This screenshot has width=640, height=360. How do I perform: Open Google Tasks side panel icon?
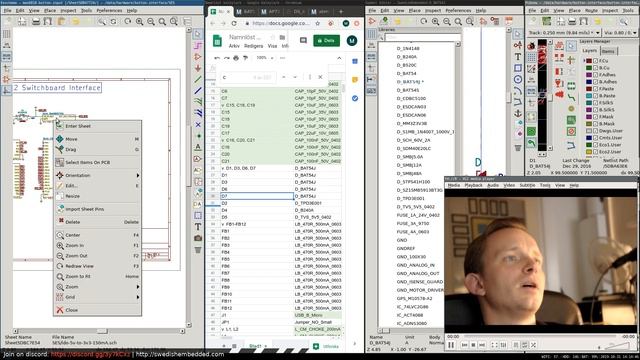tap(355, 98)
